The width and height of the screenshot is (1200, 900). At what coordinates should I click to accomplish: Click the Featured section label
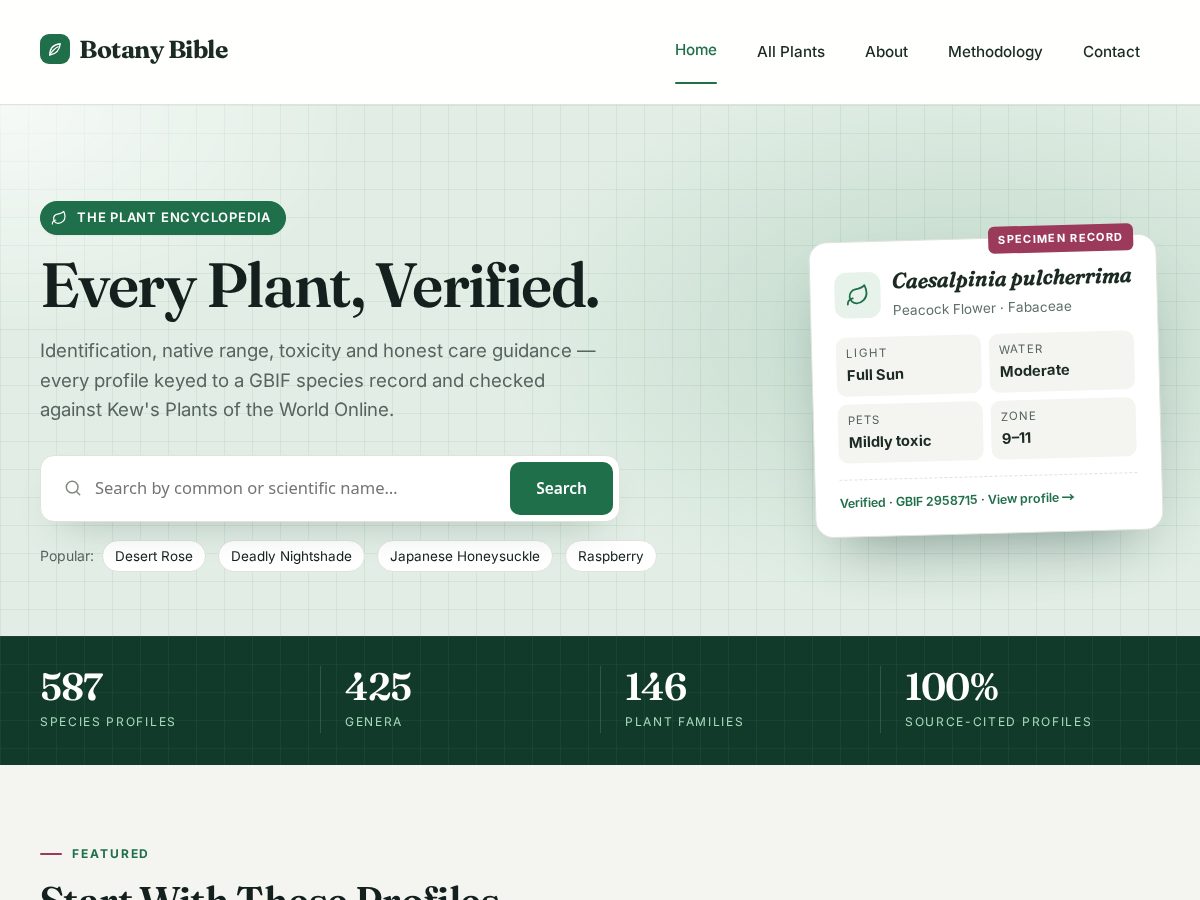110,854
